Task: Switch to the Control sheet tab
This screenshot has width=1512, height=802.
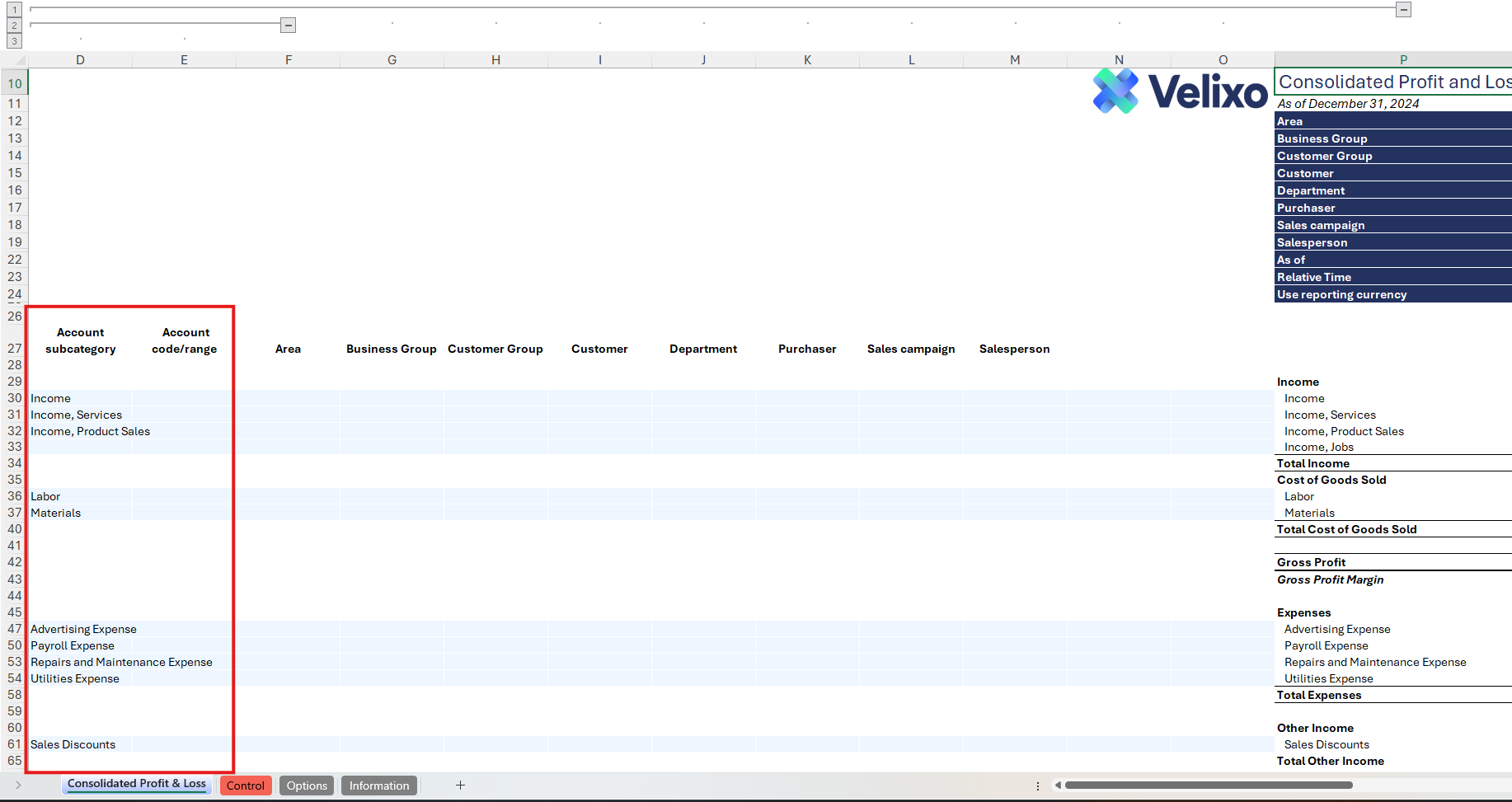Action: click(246, 786)
